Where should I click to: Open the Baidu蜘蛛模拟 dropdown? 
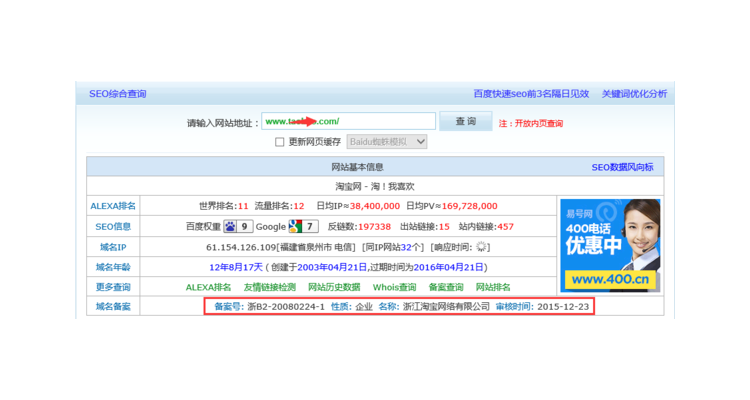pos(386,142)
